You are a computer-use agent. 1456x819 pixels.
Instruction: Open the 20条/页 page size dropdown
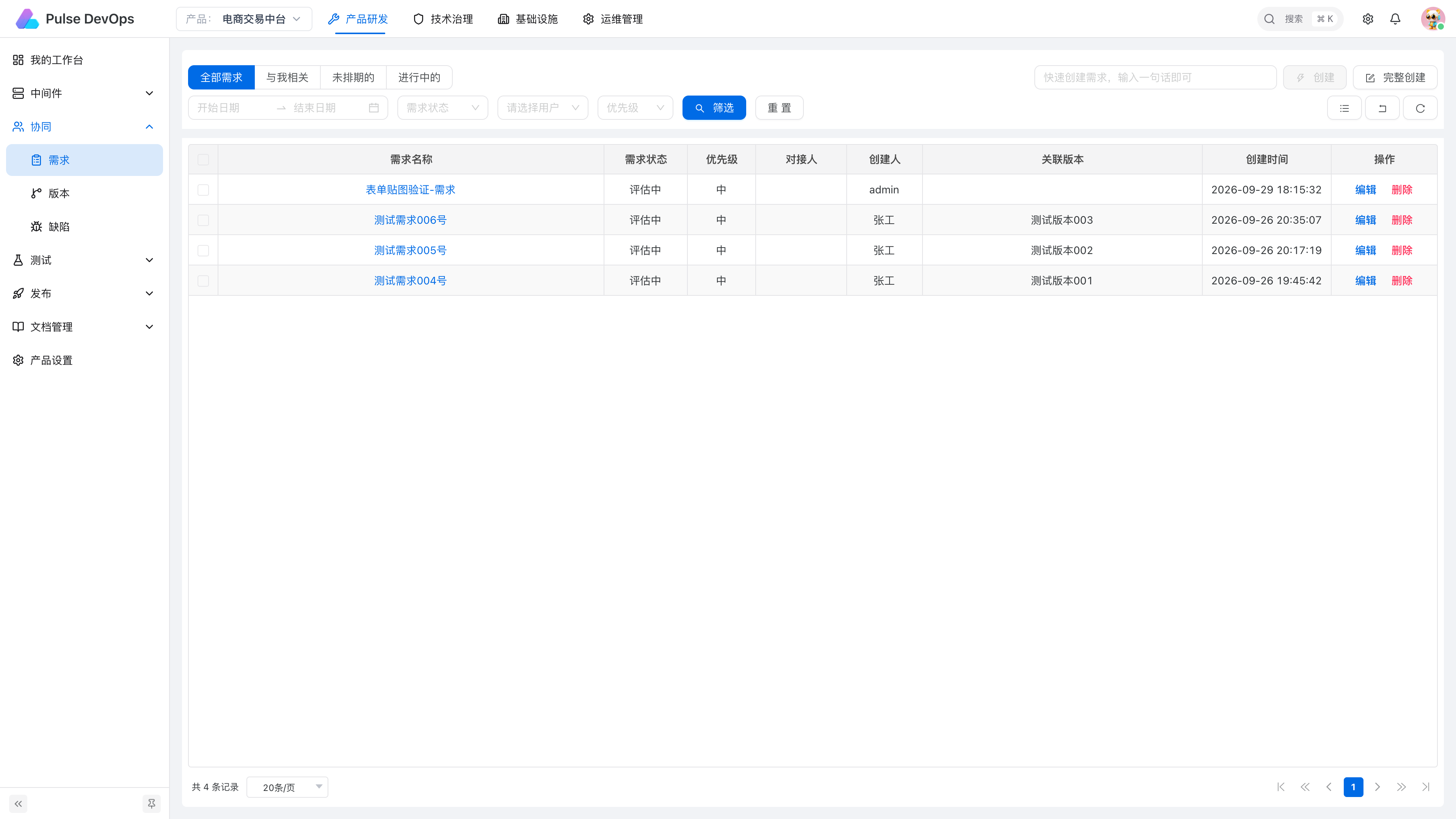point(287,787)
